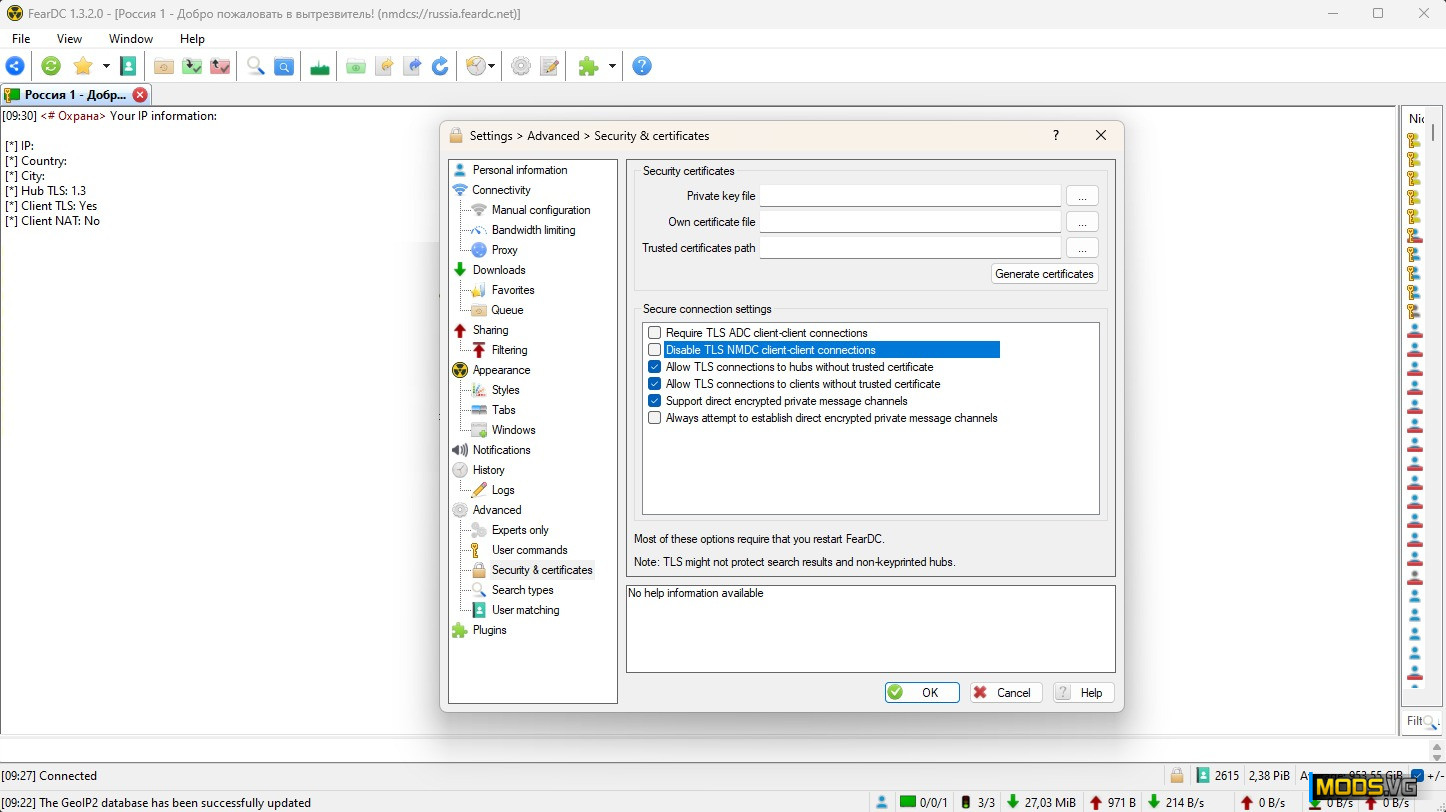Image resolution: width=1446 pixels, height=812 pixels.
Task: Open the Notepad icon in the toolbar
Action: (549, 66)
